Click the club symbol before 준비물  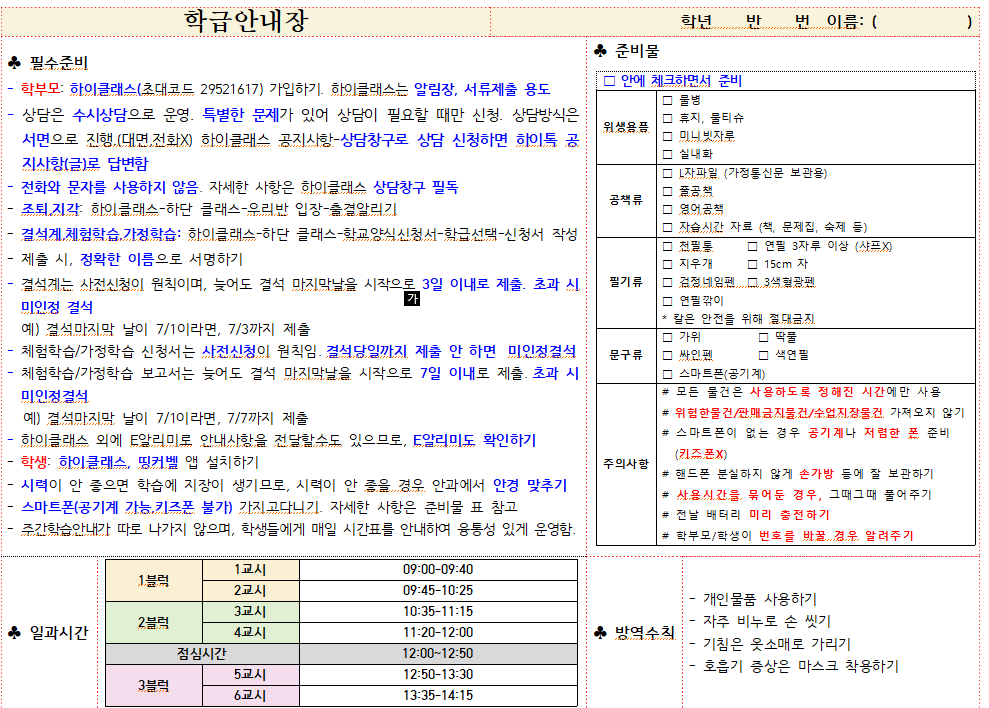[600, 51]
